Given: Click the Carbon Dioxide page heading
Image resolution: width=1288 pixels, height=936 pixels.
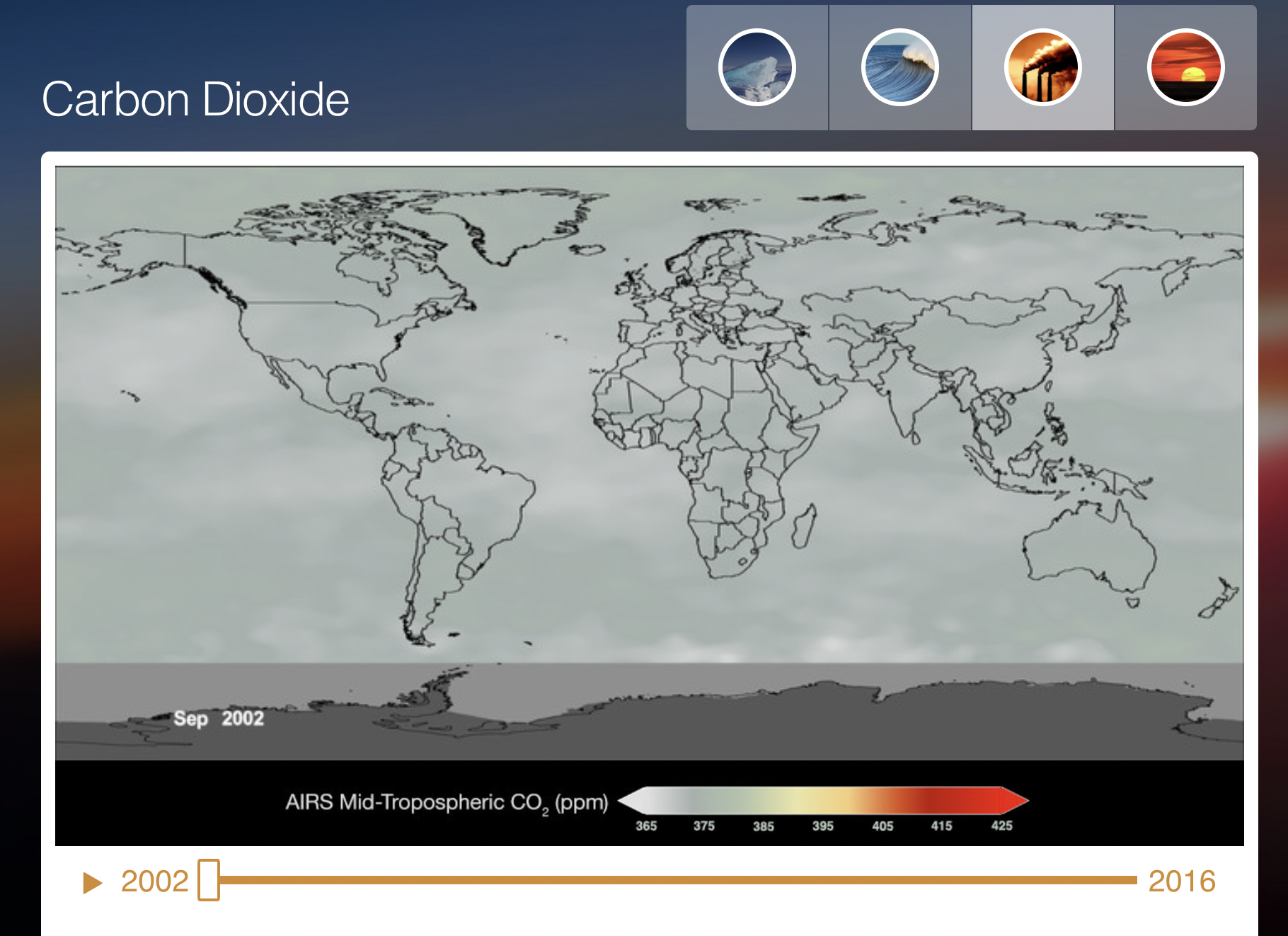Looking at the screenshot, I should 195,99.
